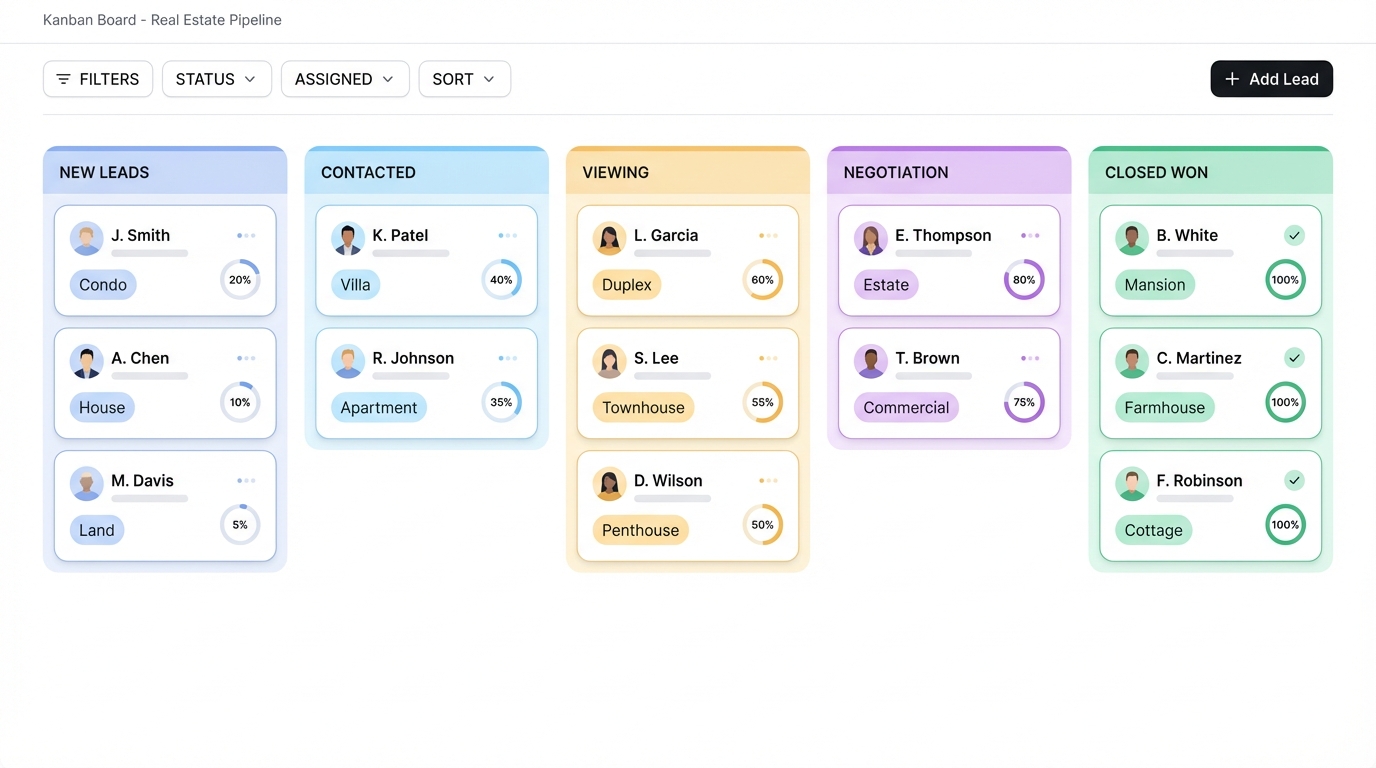Select the CLOSED WON column header
Image resolution: width=1376 pixels, height=768 pixels.
(x=1156, y=172)
